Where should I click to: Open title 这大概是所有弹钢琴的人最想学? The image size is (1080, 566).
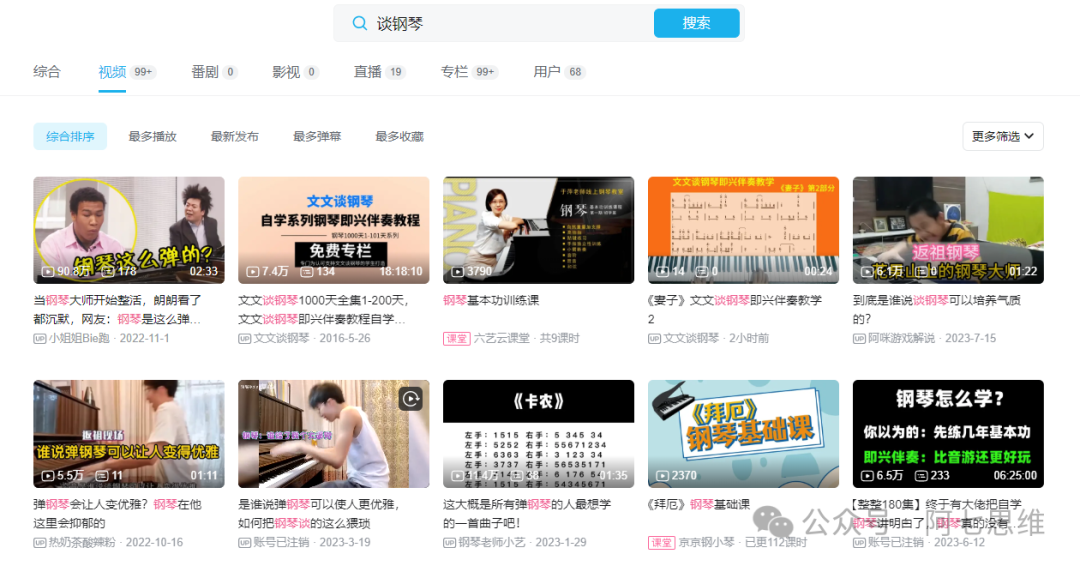tap(527, 514)
